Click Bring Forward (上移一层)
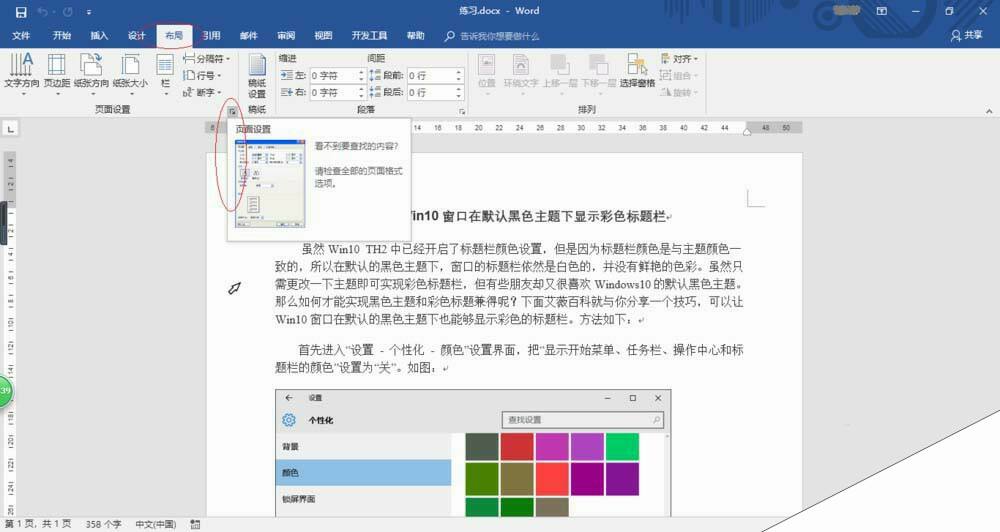 [x=560, y=74]
